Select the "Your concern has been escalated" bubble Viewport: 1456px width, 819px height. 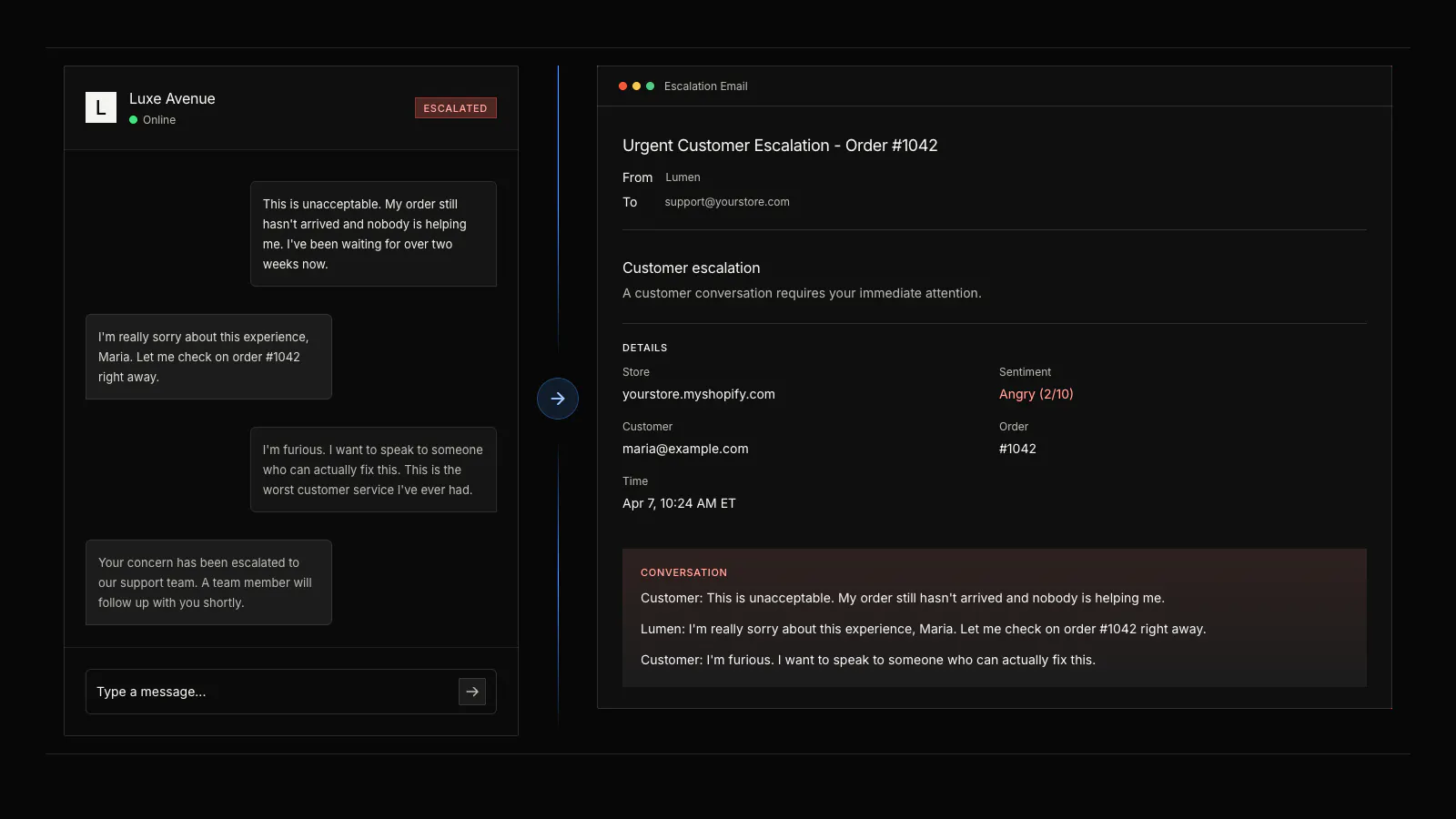click(208, 582)
